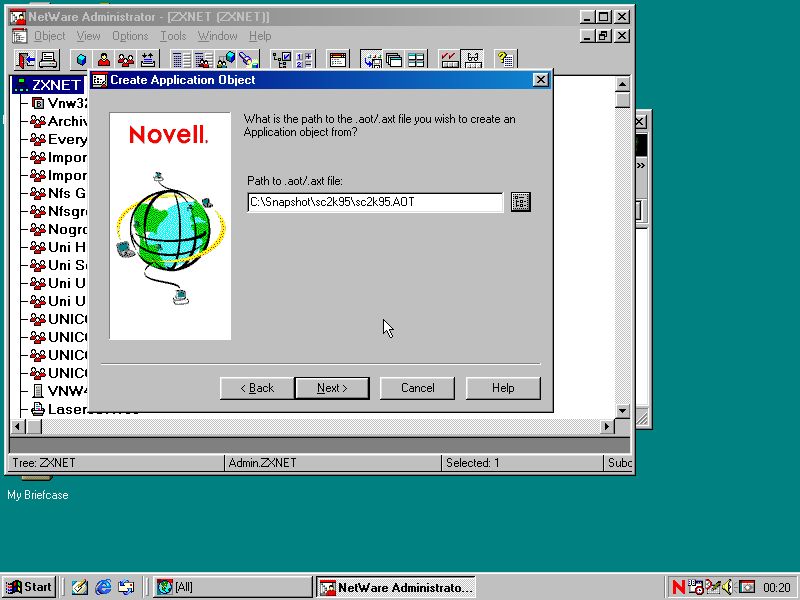
Task: Open Internet Explorer from Quick Launch
Action: pos(103,587)
